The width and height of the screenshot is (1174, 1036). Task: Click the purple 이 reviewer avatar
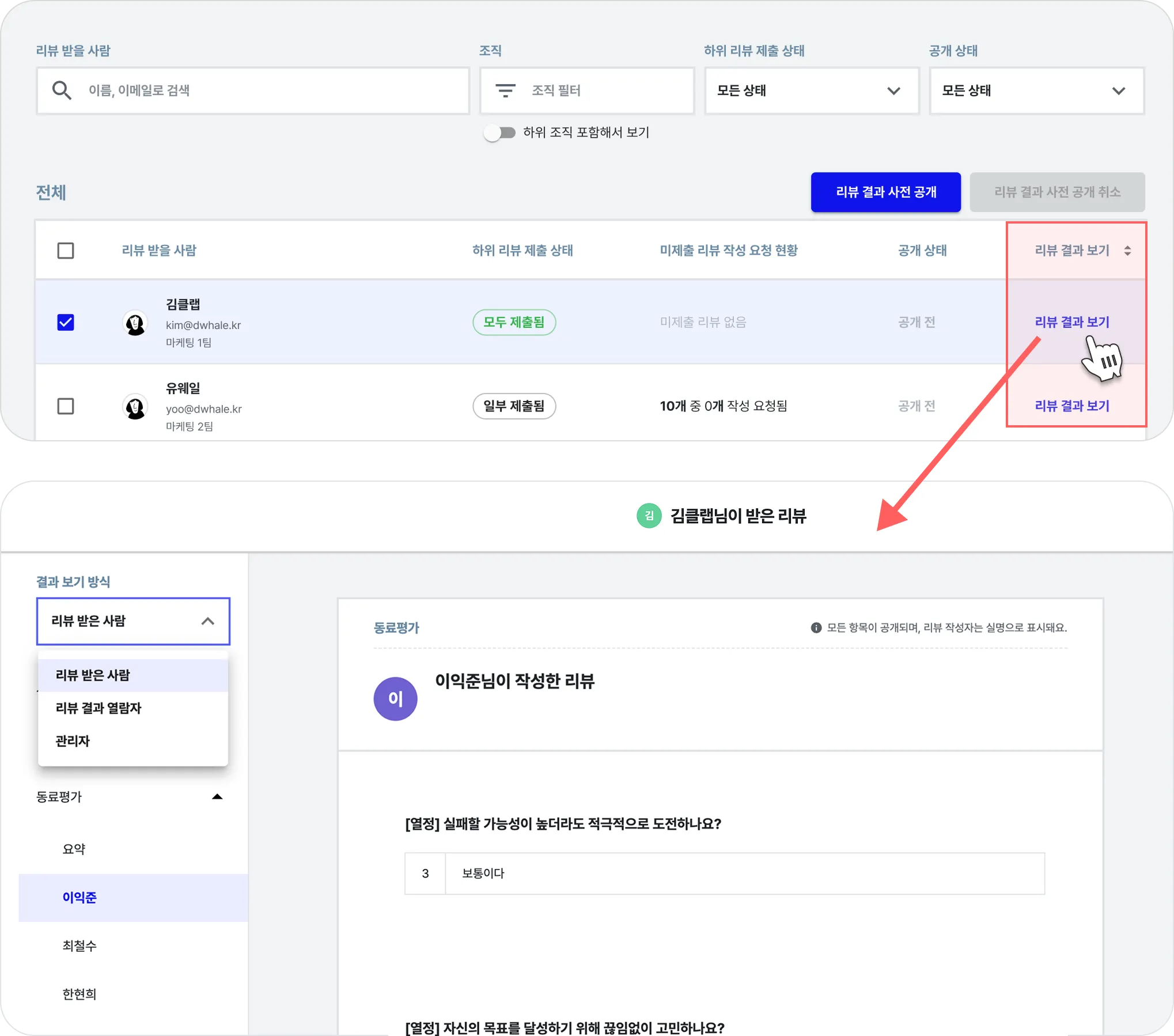tap(395, 698)
